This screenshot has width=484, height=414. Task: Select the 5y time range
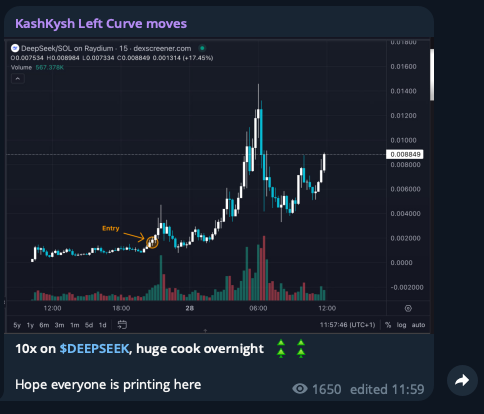17,325
